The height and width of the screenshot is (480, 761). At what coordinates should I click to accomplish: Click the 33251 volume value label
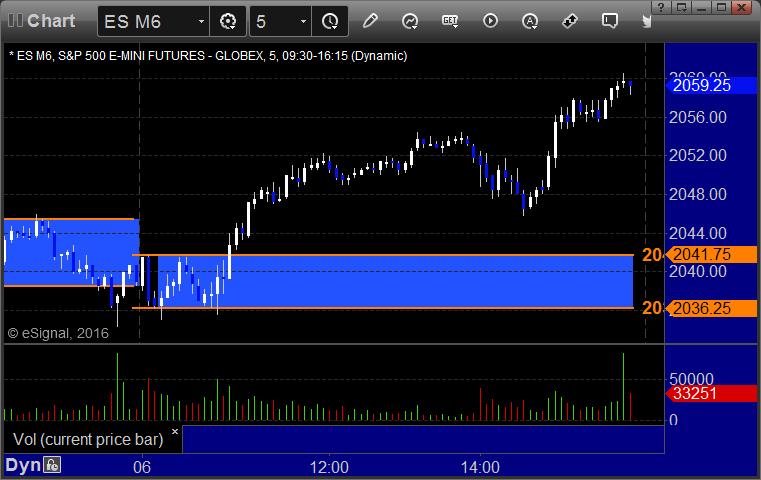pos(711,393)
